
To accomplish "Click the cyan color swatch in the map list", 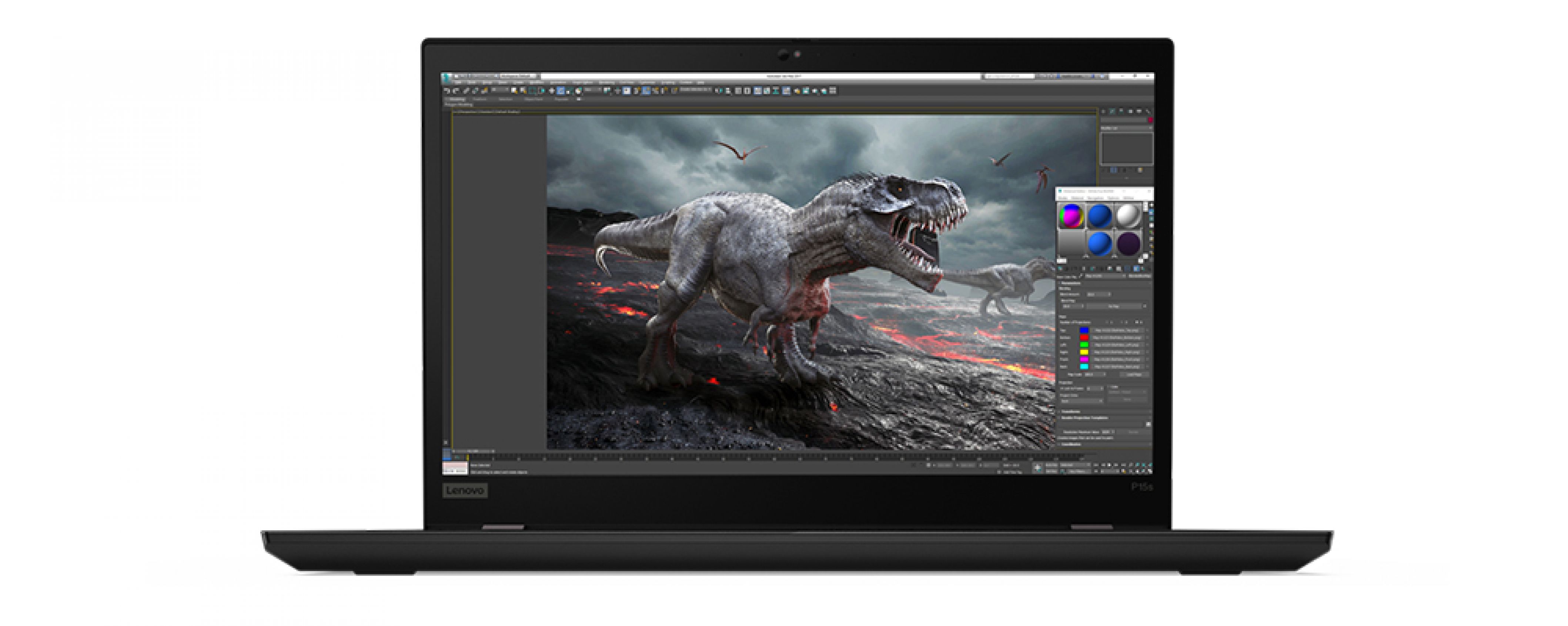I will (1083, 367).
